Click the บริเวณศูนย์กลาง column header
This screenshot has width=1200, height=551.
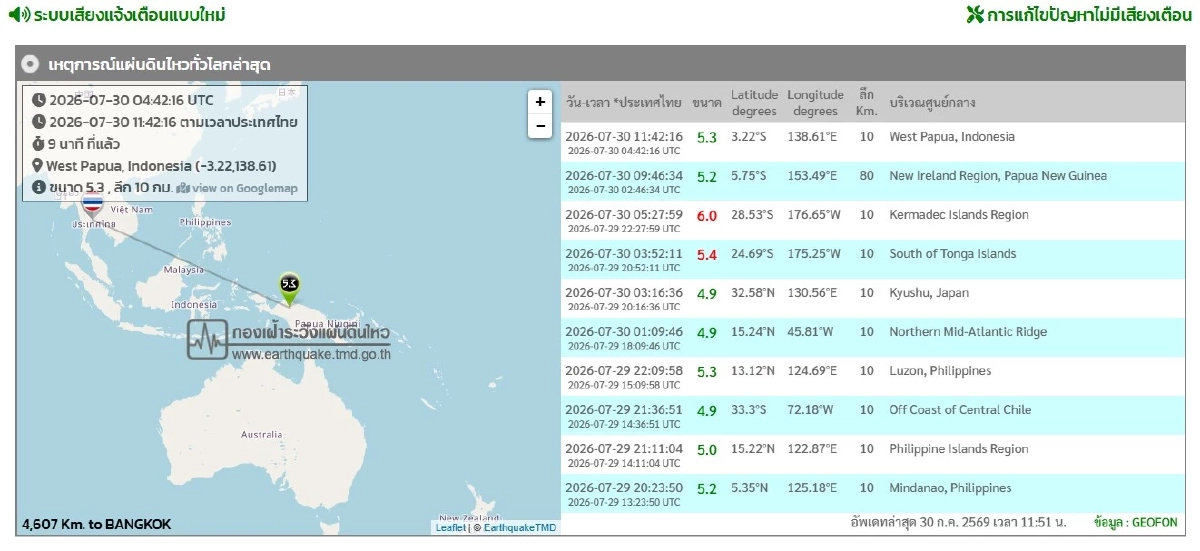[x=932, y=103]
